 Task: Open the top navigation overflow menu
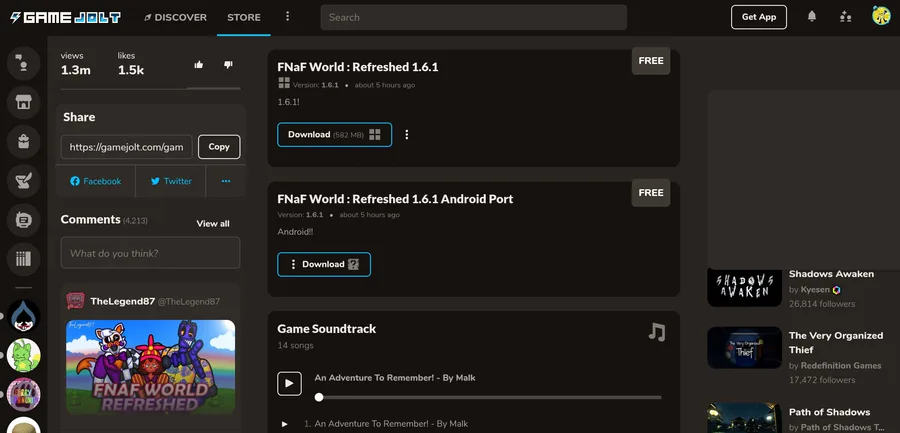pos(288,17)
